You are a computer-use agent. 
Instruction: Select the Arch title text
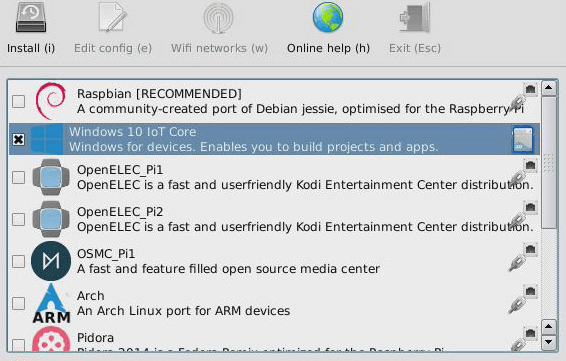point(91,296)
